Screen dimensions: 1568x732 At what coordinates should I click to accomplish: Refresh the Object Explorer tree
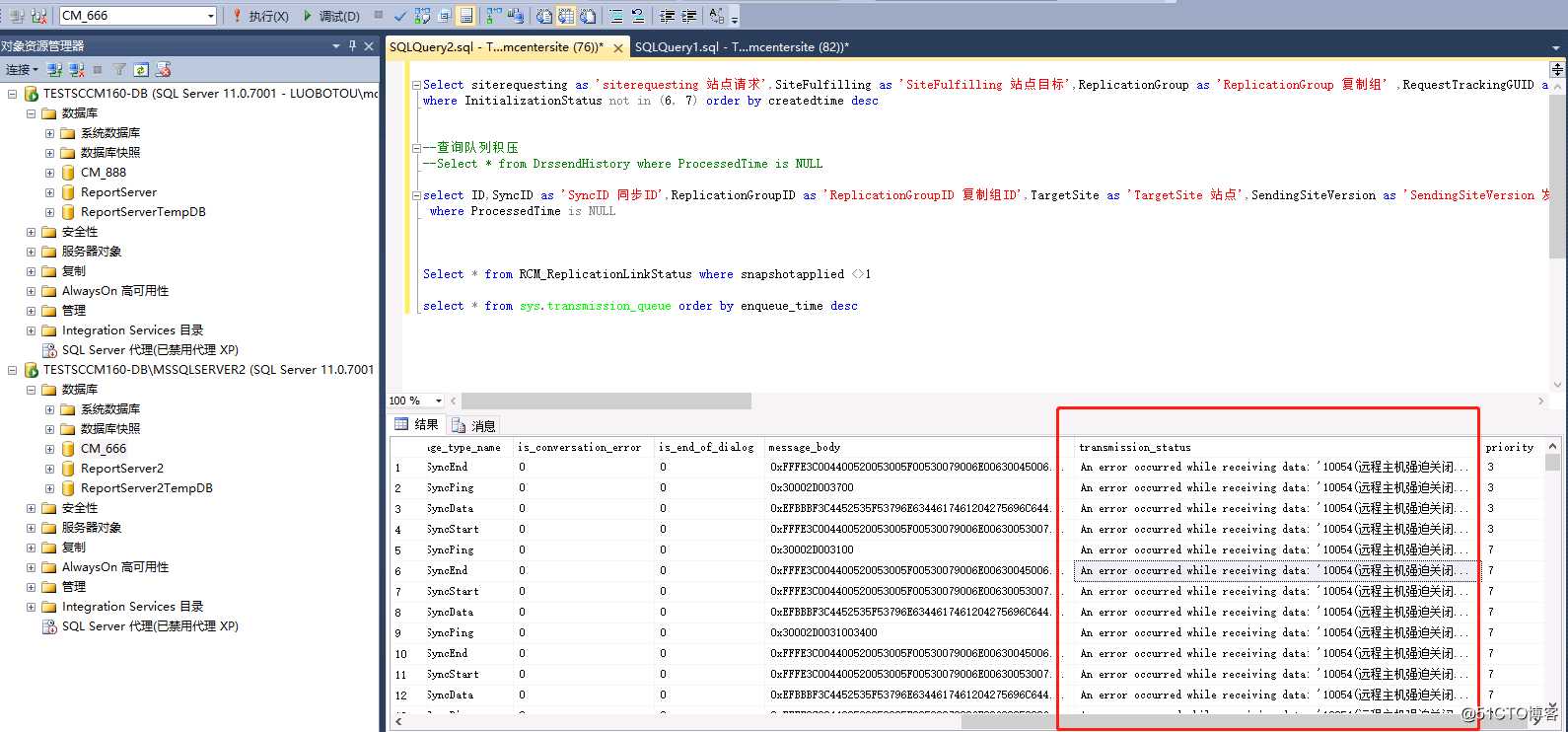coord(141,69)
